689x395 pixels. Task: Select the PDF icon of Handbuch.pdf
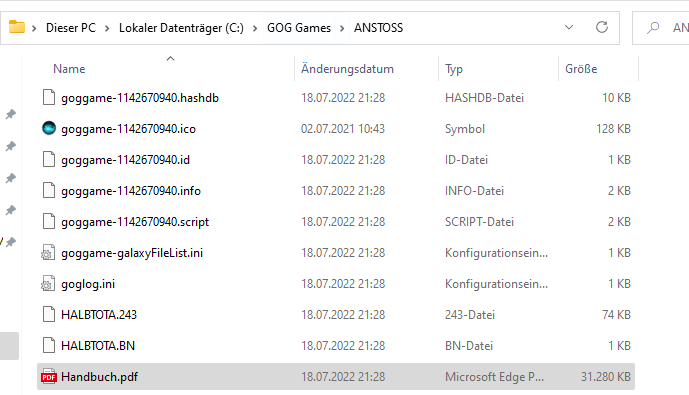(48, 377)
